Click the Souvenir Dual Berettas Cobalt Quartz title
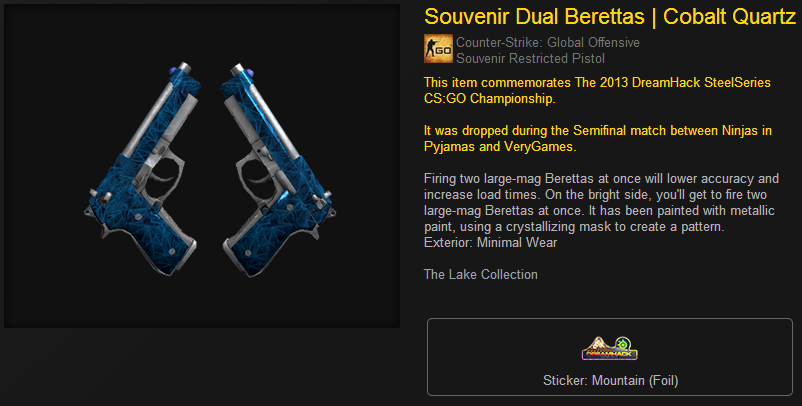The width and height of the screenshot is (802, 406). 610,16
